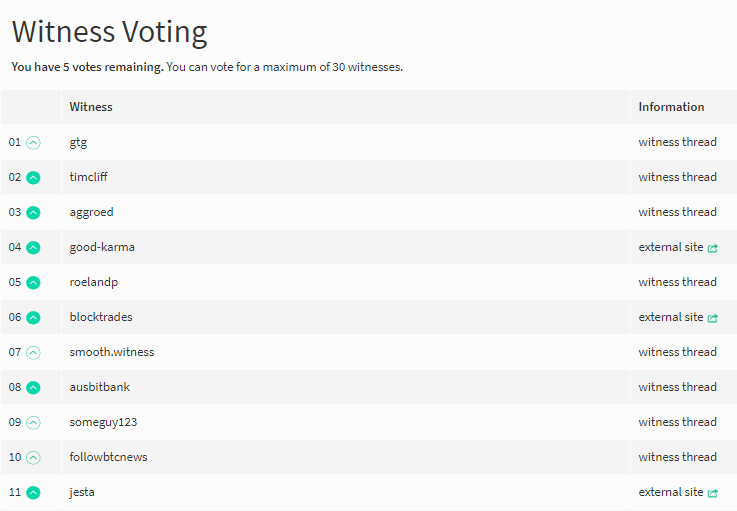Open good-karma's external site link
This screenshot has width=737, height=511.
678,247
